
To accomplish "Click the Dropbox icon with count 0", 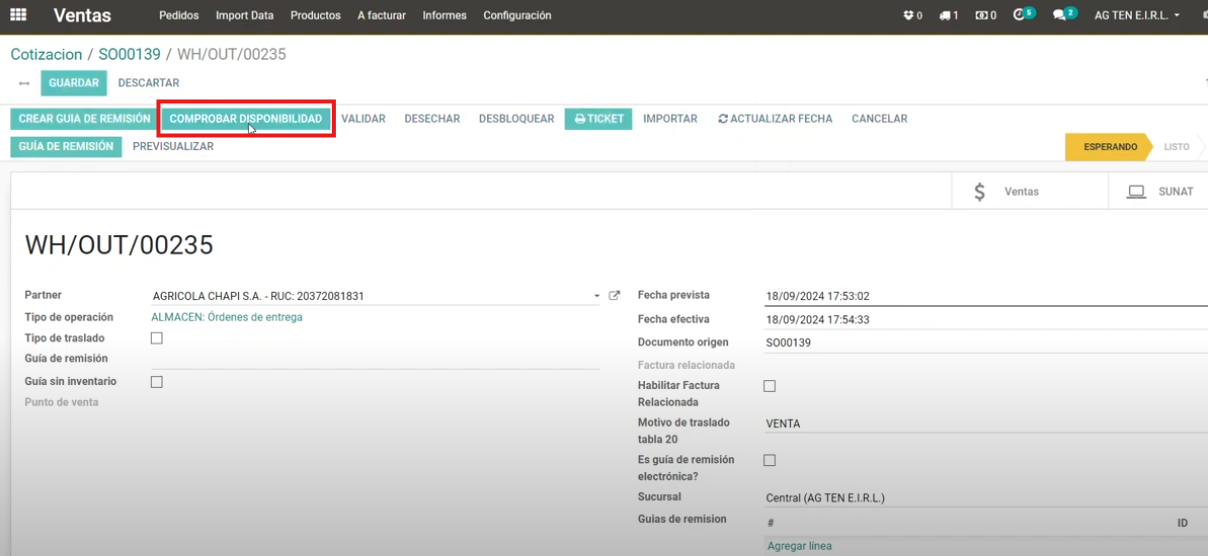I will pos(912,16).
